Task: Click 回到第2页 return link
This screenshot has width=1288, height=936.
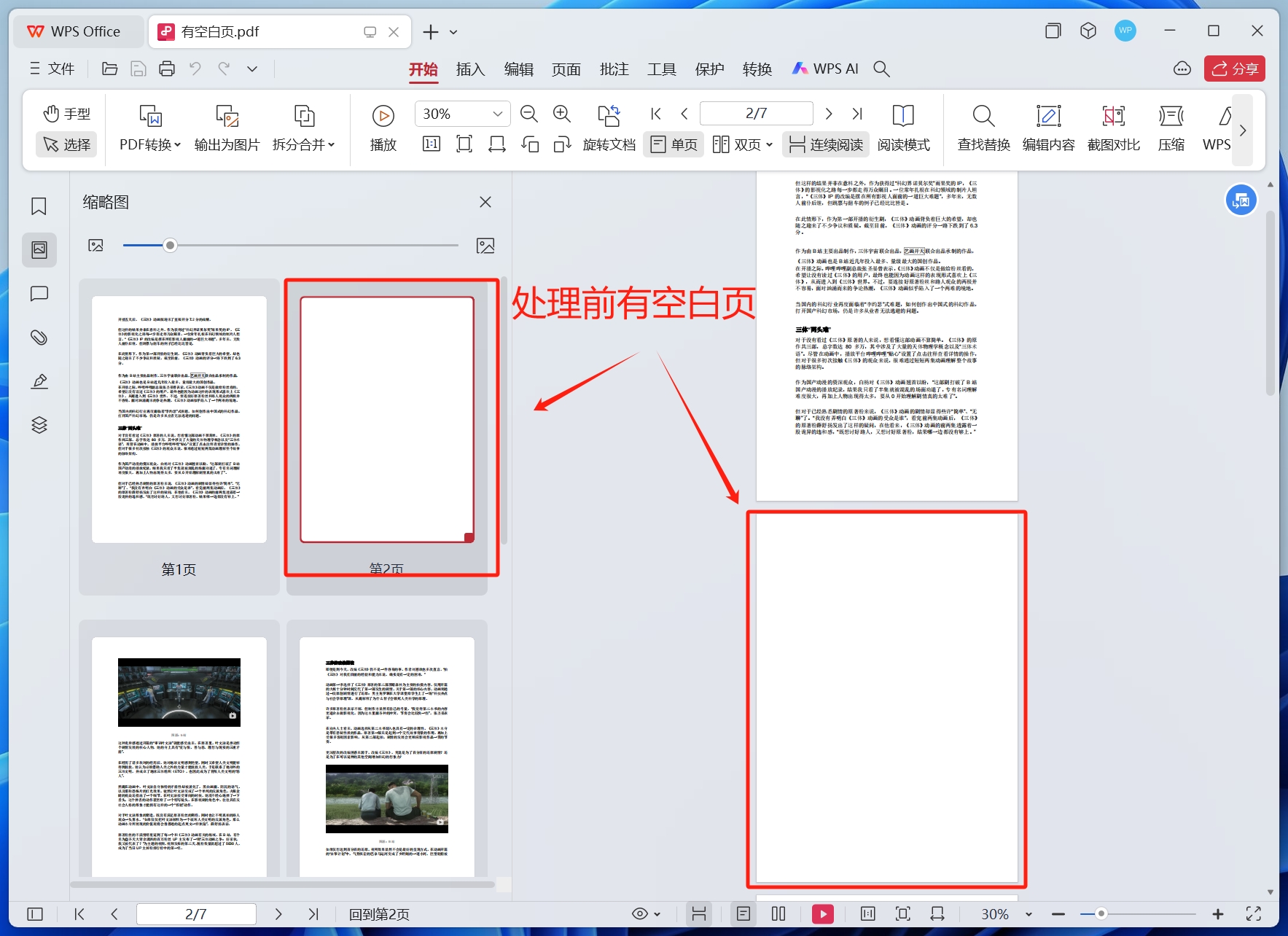Action: [378, 913]
